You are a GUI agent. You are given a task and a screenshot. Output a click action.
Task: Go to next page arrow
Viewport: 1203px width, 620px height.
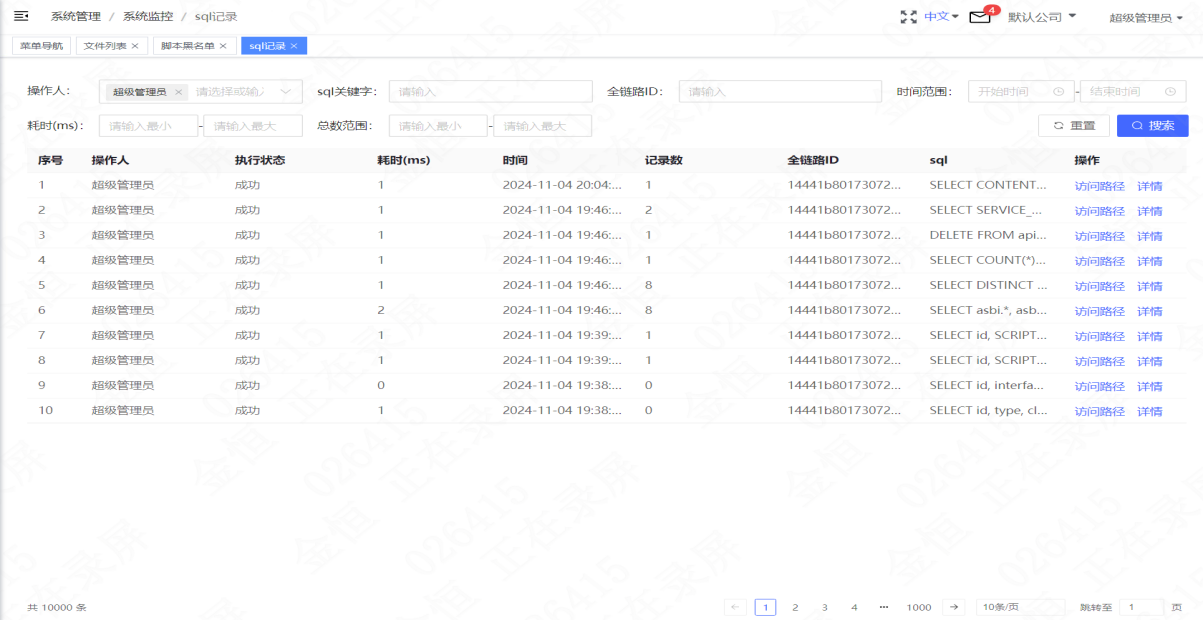955,607
